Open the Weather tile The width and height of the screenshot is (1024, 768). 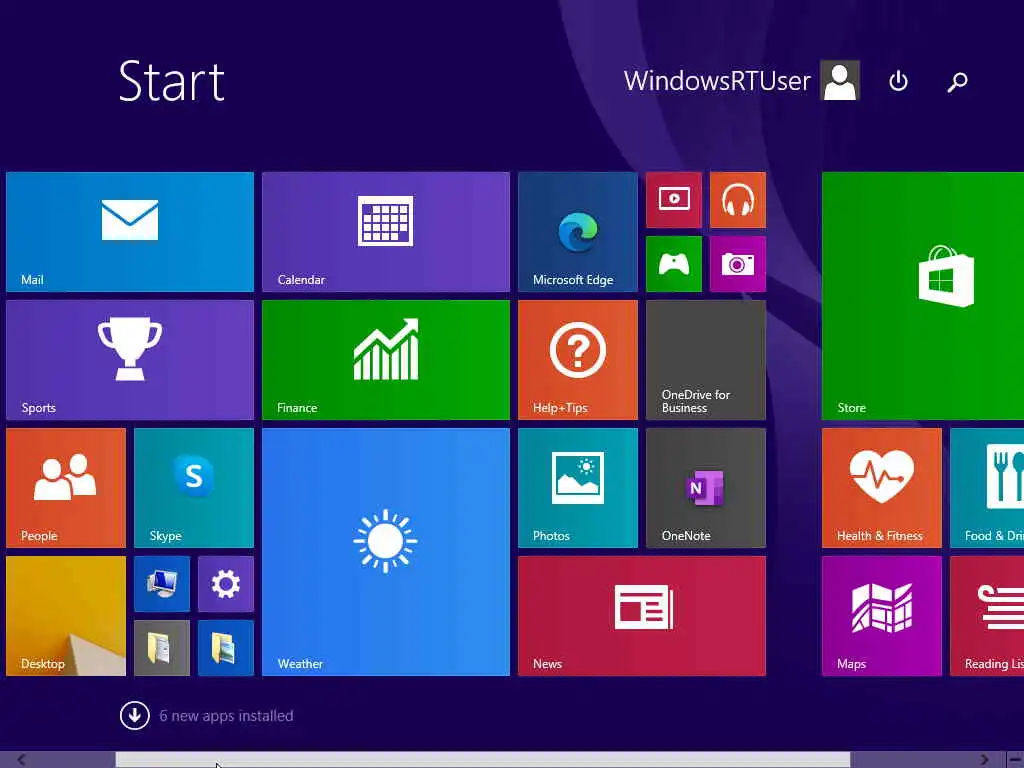386,552
